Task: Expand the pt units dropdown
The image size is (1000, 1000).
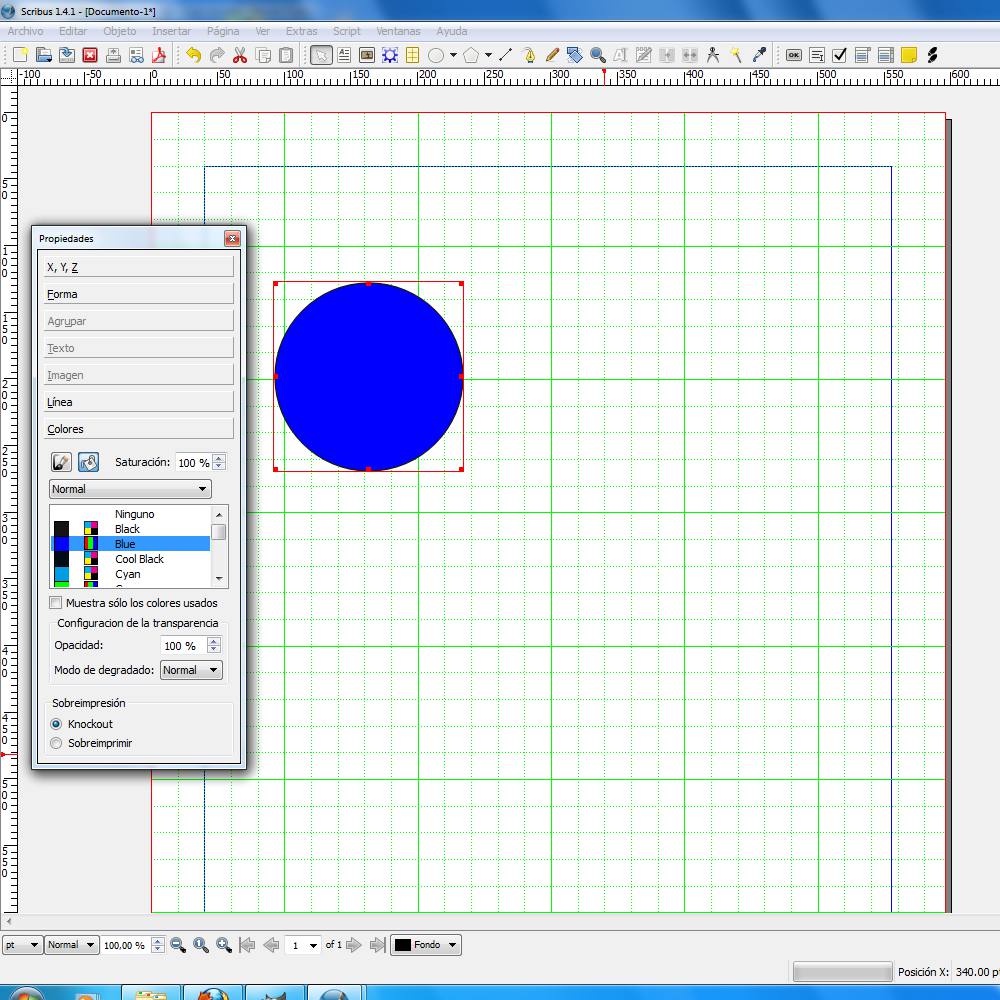Action: [22, 945]
